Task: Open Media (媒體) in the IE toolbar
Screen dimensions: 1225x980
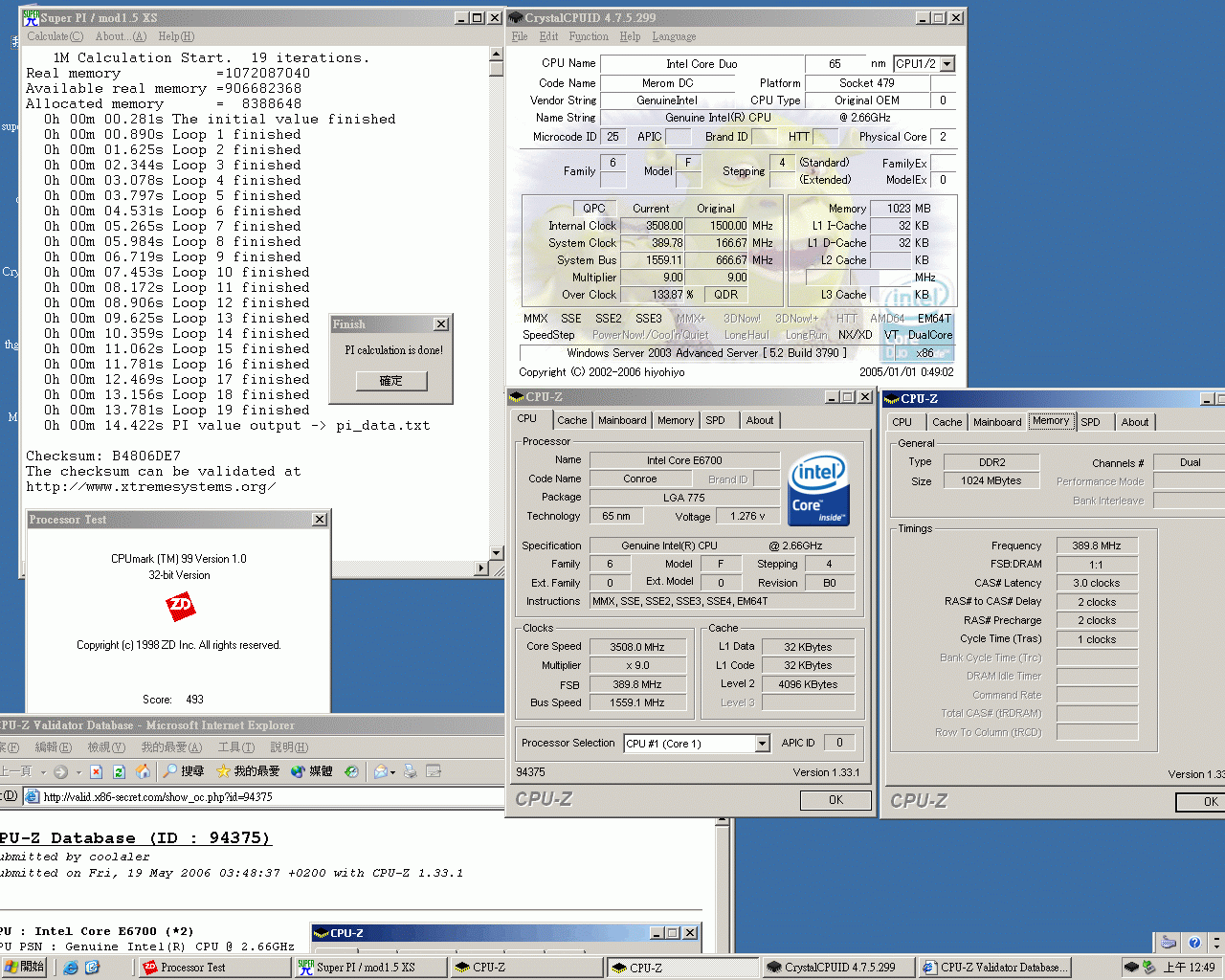Action: [x=311, y=771]
